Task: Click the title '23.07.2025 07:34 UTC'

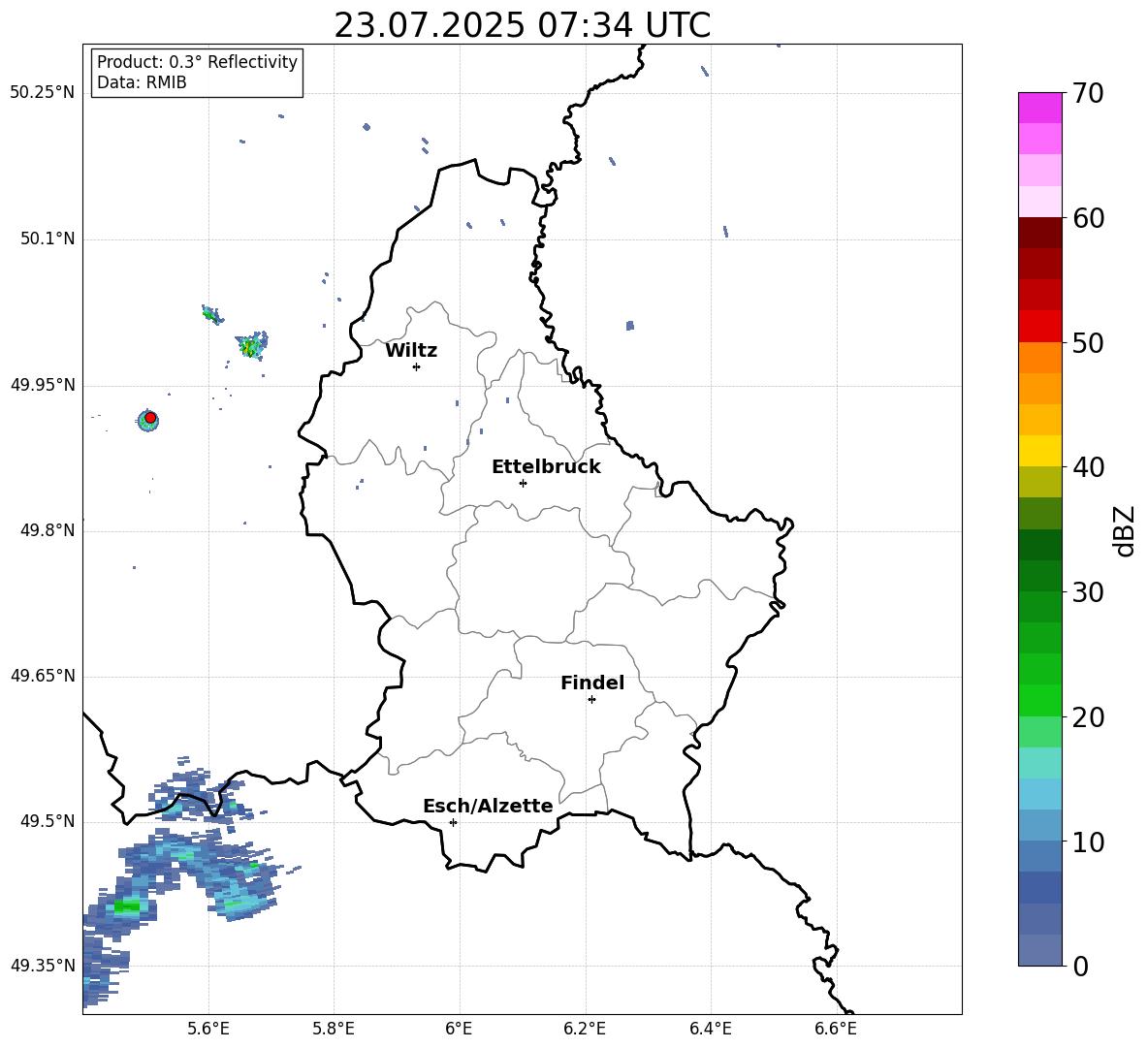Action: coord(522,25)
